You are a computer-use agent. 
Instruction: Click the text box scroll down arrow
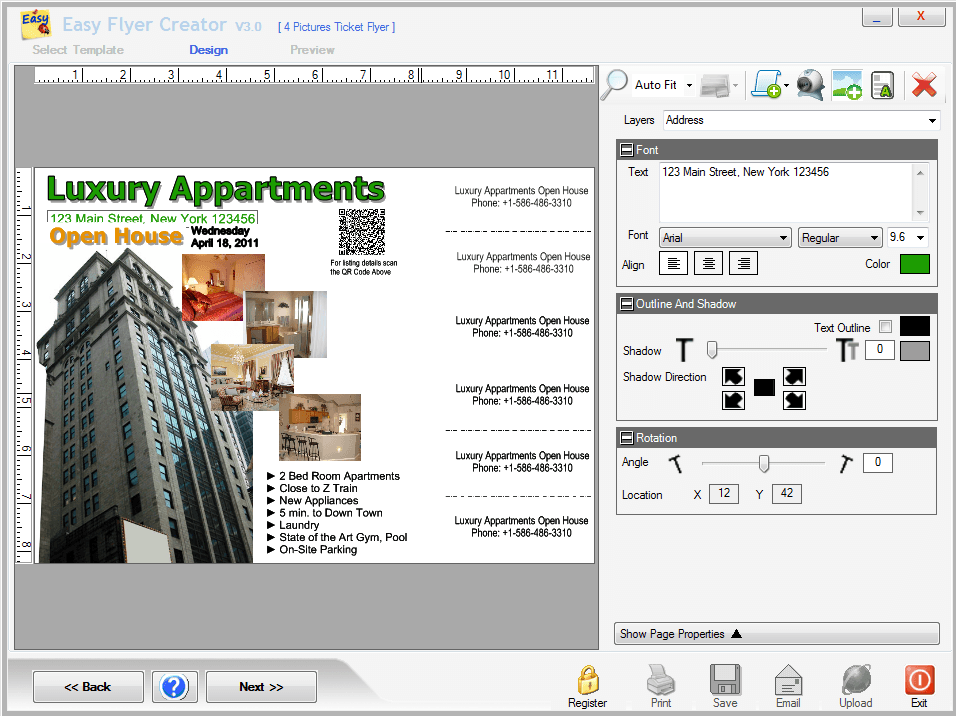click(920, 213)
